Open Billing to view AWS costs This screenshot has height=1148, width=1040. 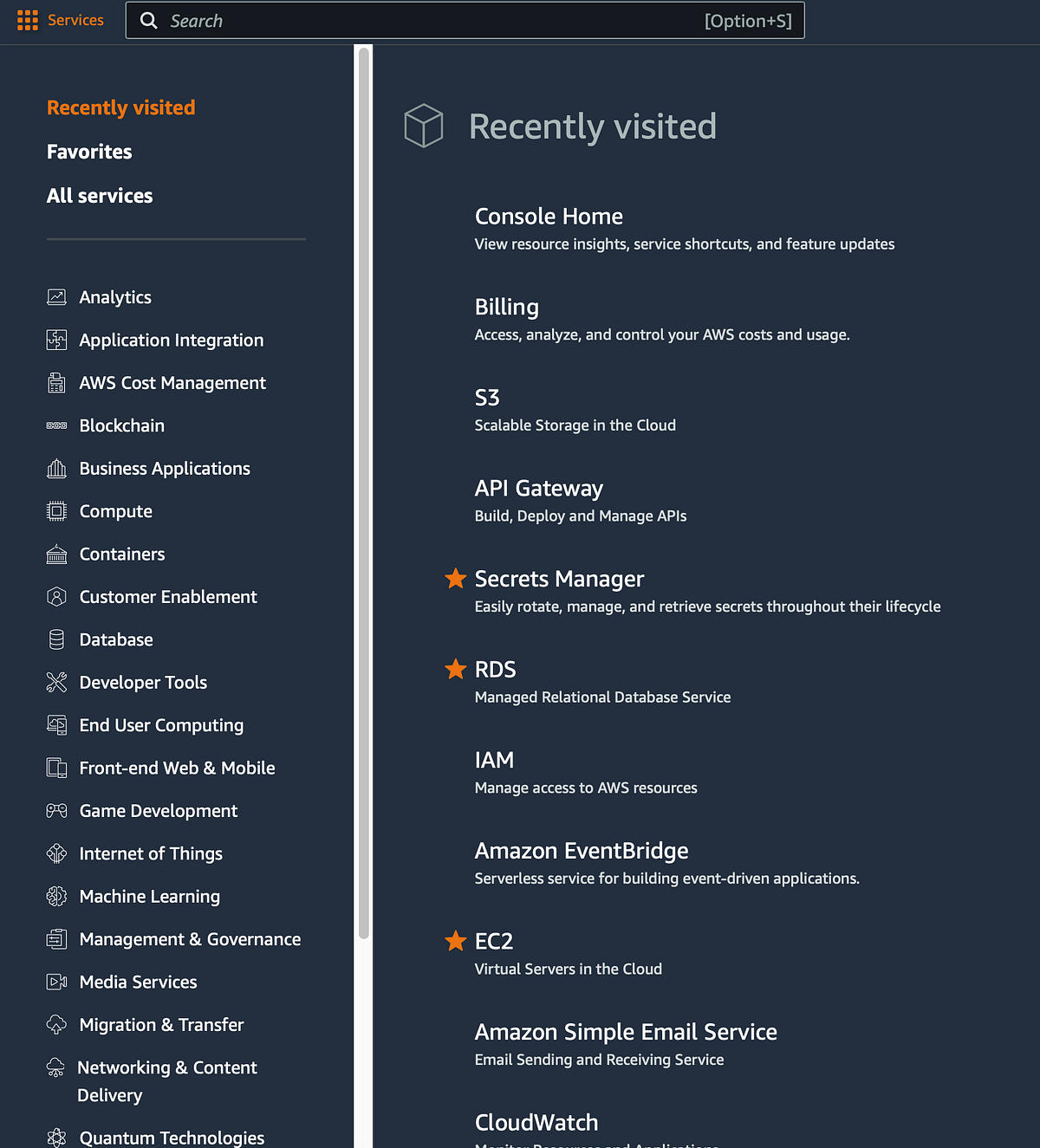coord(506,306)
